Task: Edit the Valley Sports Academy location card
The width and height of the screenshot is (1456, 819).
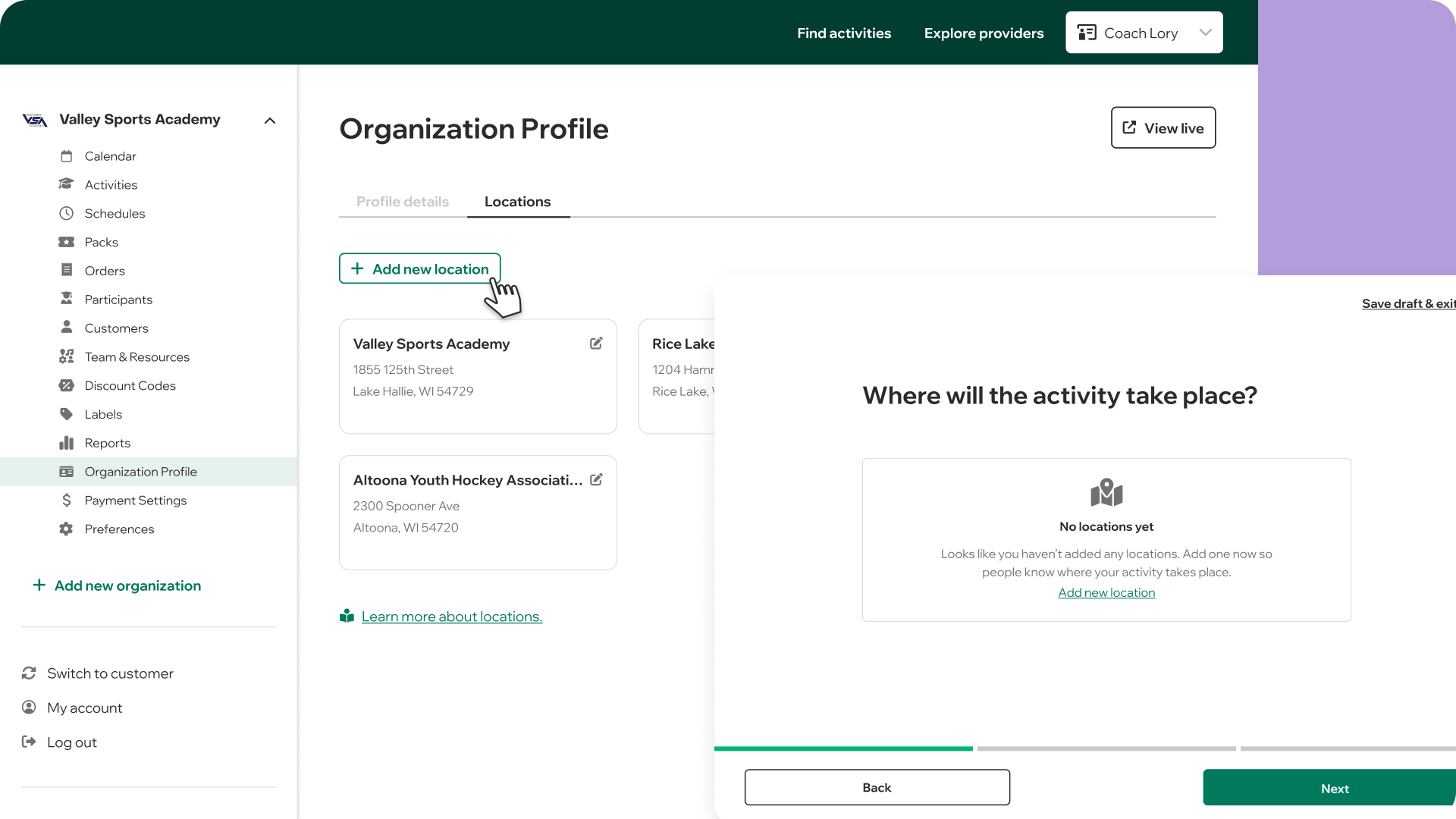Action: (596, 344)
